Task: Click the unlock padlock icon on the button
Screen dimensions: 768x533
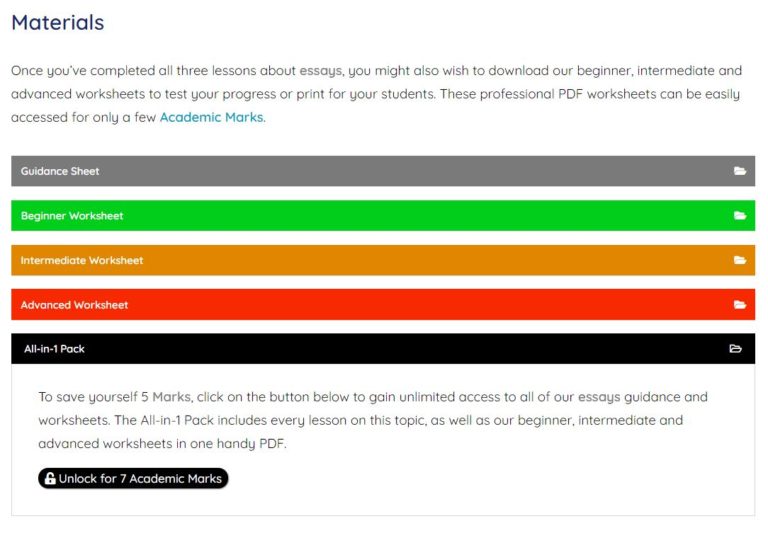Action: click(50, 478)
